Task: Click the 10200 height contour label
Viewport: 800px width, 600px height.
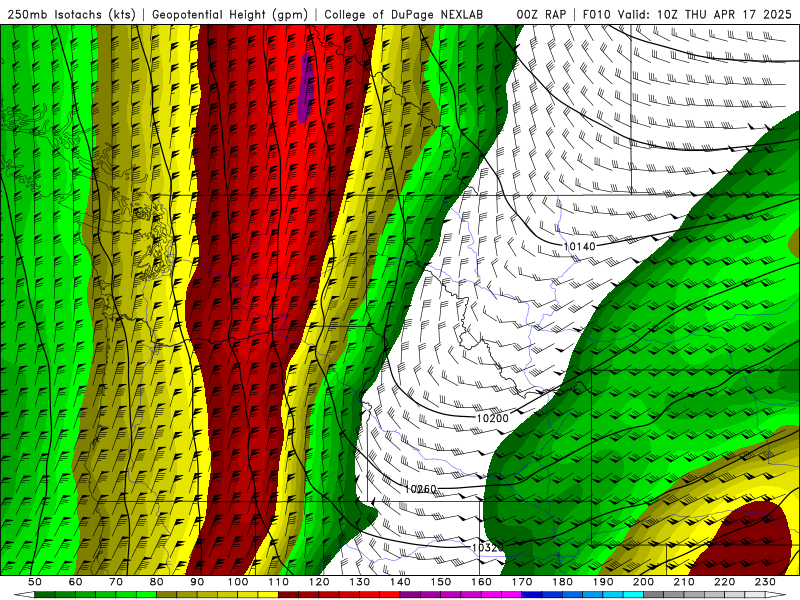Action: [x=492, y=418]
